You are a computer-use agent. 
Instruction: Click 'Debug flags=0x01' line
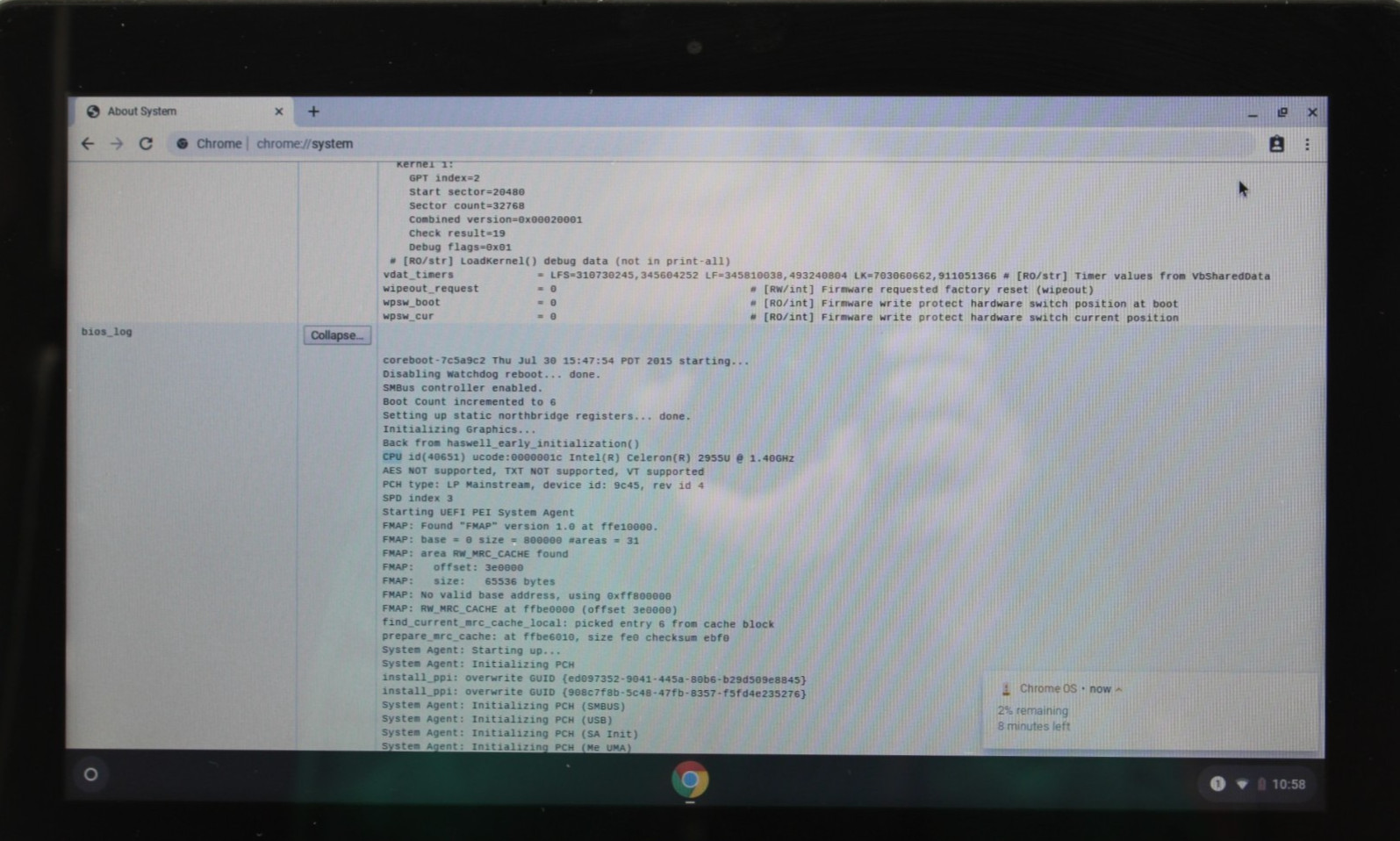(x=460, y=248)
